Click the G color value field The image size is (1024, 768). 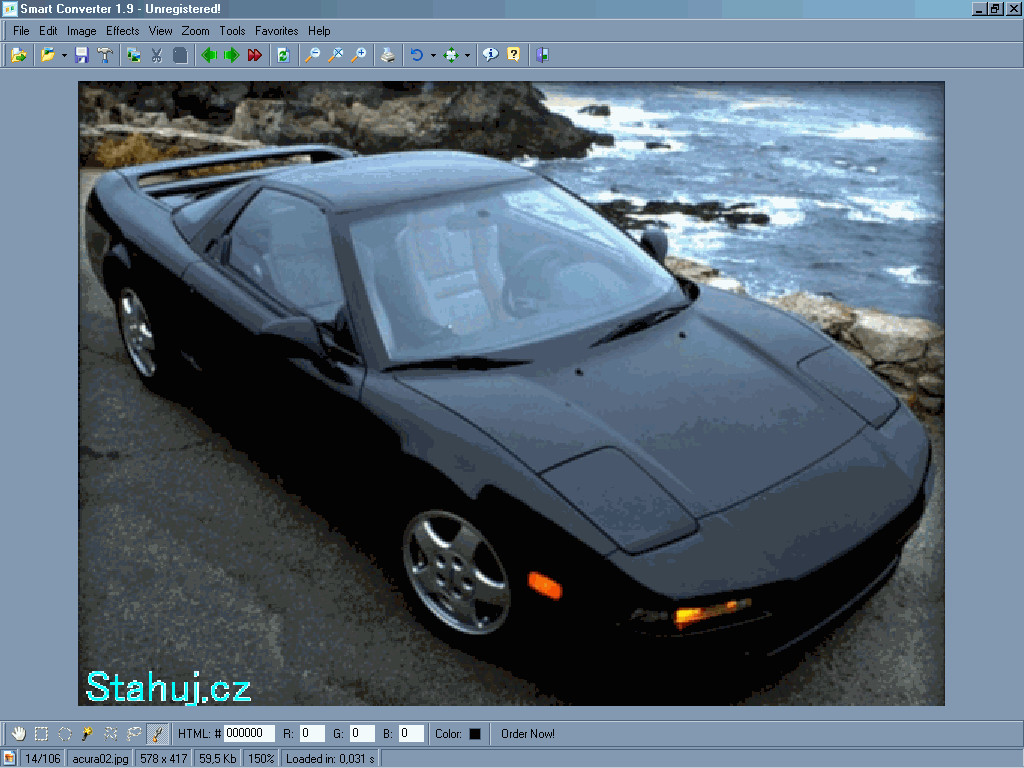(x=362, y=733)
